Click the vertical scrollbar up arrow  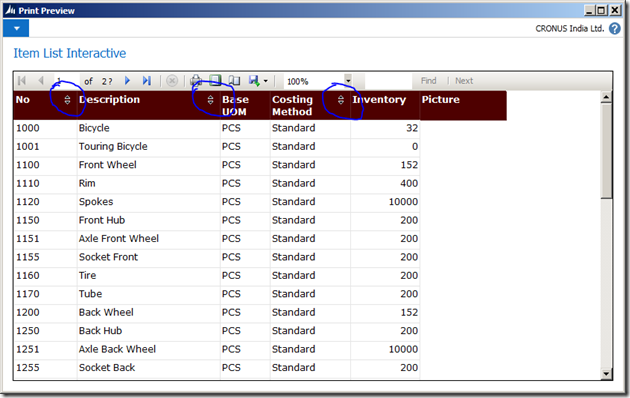click(606, 97)
